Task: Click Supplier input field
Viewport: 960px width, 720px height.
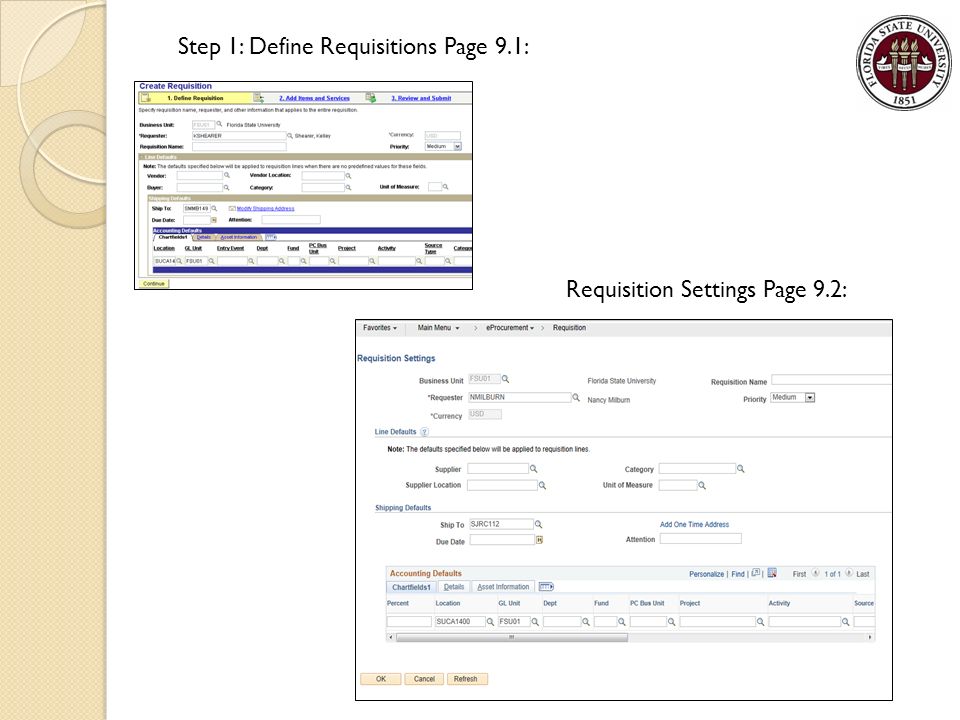Action: point(498,468)
